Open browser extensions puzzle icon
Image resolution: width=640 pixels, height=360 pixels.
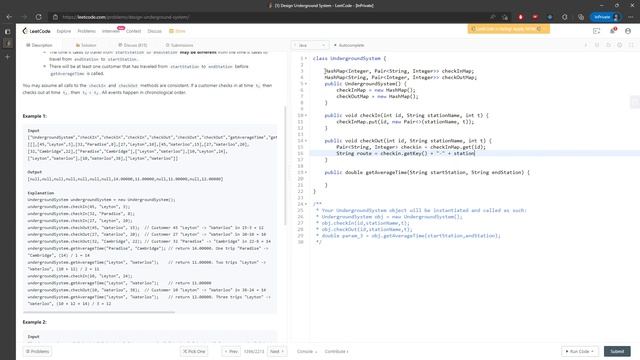click(564, 17)
